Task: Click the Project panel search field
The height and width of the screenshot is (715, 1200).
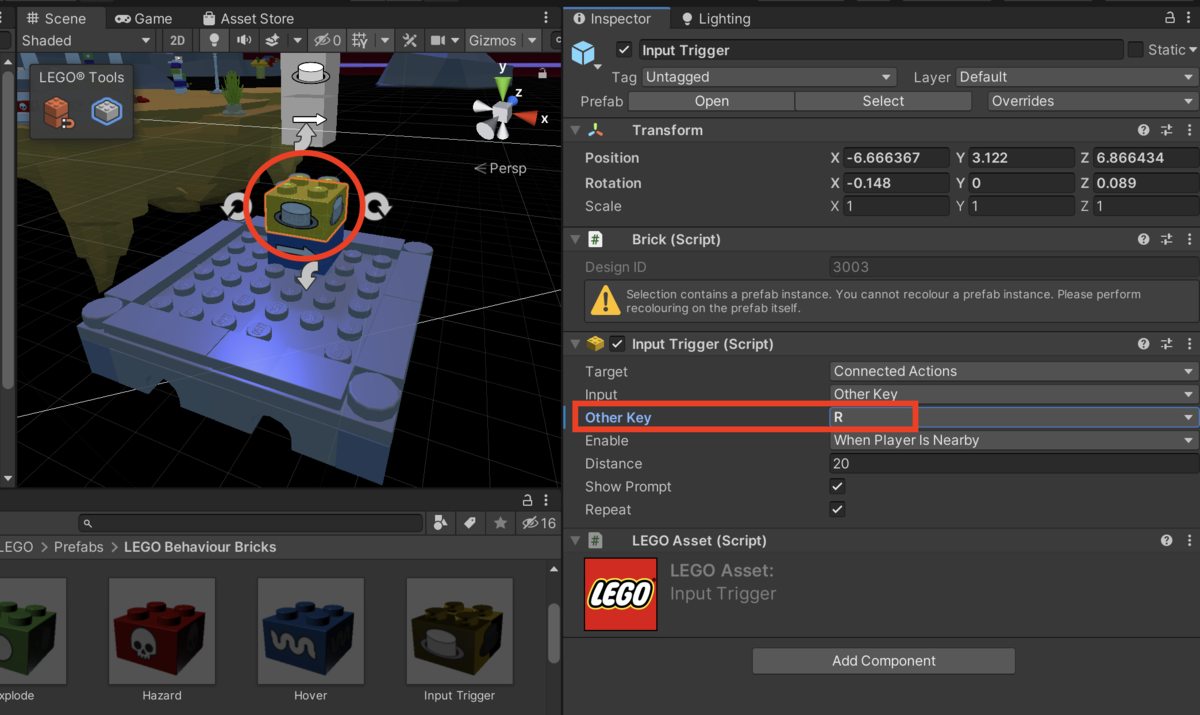Action: [x=251, y=523]
